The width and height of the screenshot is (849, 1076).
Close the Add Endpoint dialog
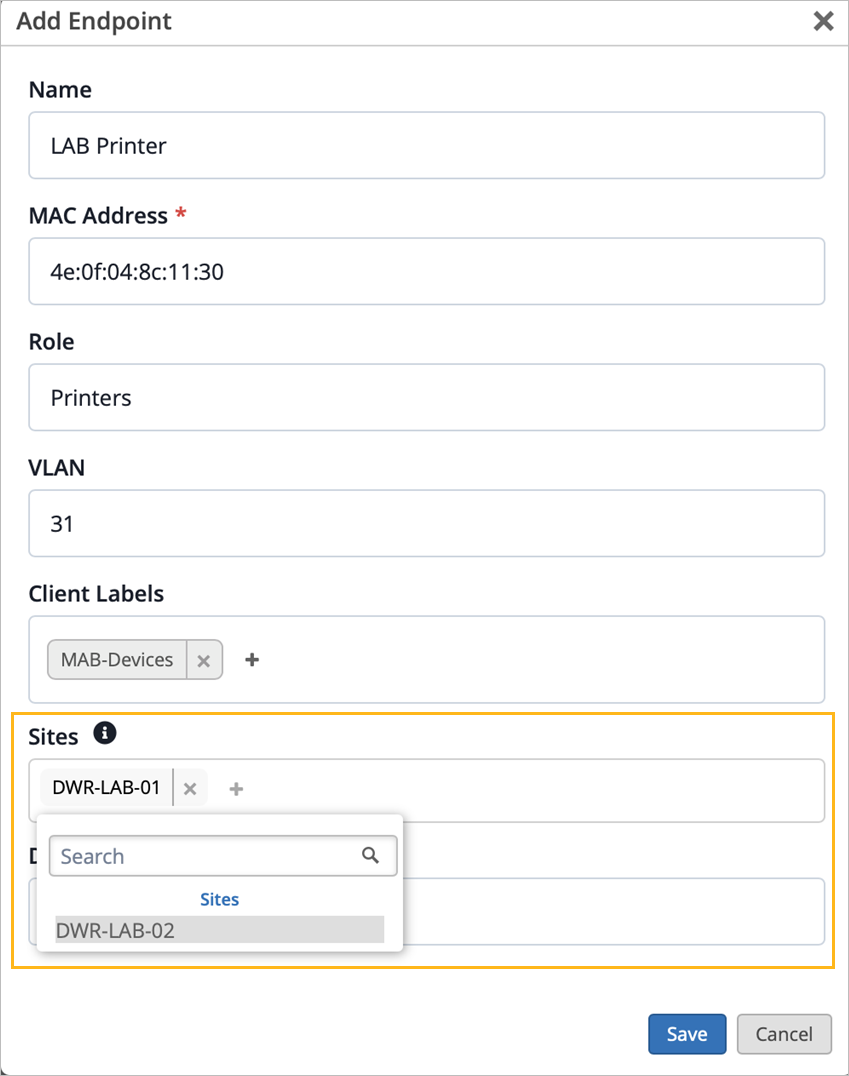[823, 21]
